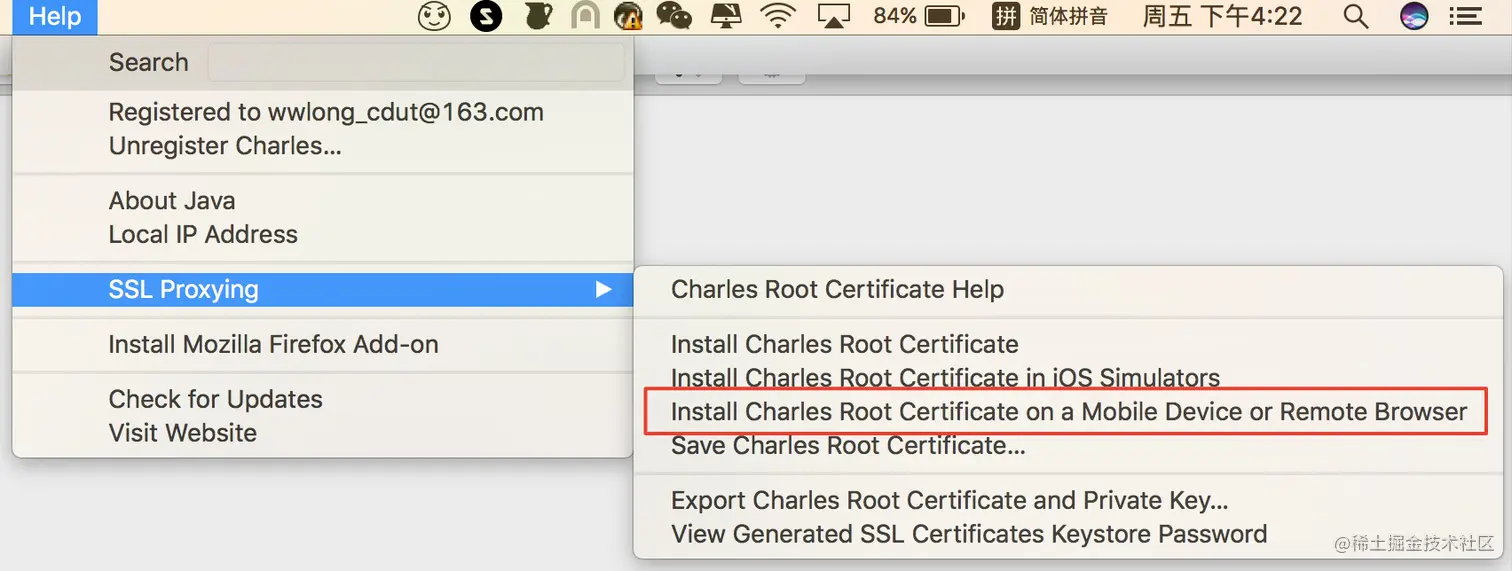Viewport: 1512px width, 571px height.
Task: Click the monkey warning icon in menu bar
Action: (x=628, y=16)
